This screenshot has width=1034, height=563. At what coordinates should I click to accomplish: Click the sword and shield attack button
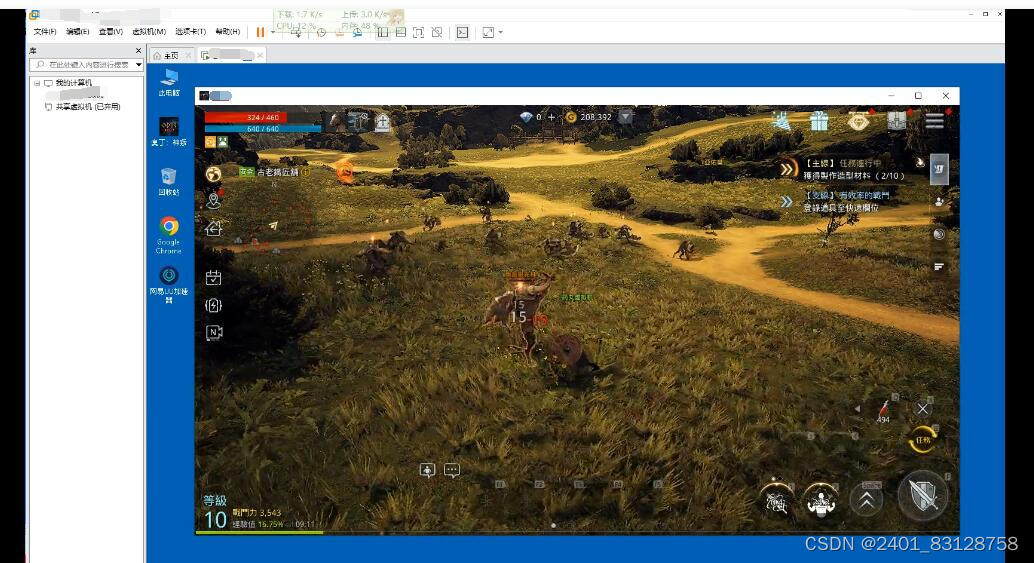click(x=923, y=496)
